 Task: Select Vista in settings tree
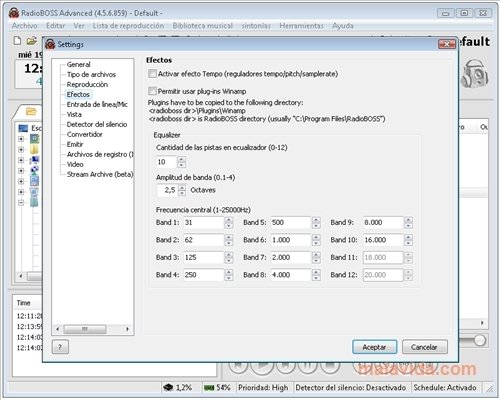click(x=74, y=114)
